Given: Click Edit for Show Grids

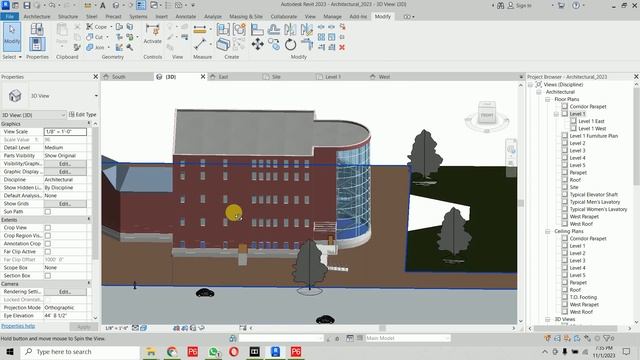Looking at the screenshot, I should tap(65, 204).
